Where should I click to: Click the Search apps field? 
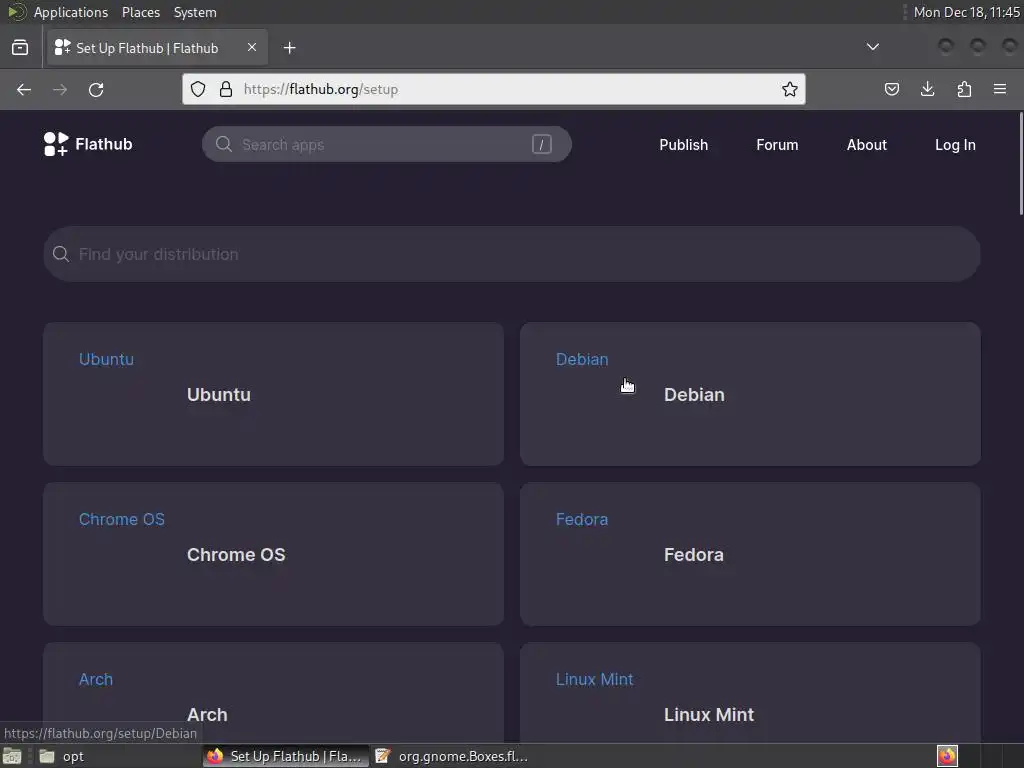[x=387, y=144]
